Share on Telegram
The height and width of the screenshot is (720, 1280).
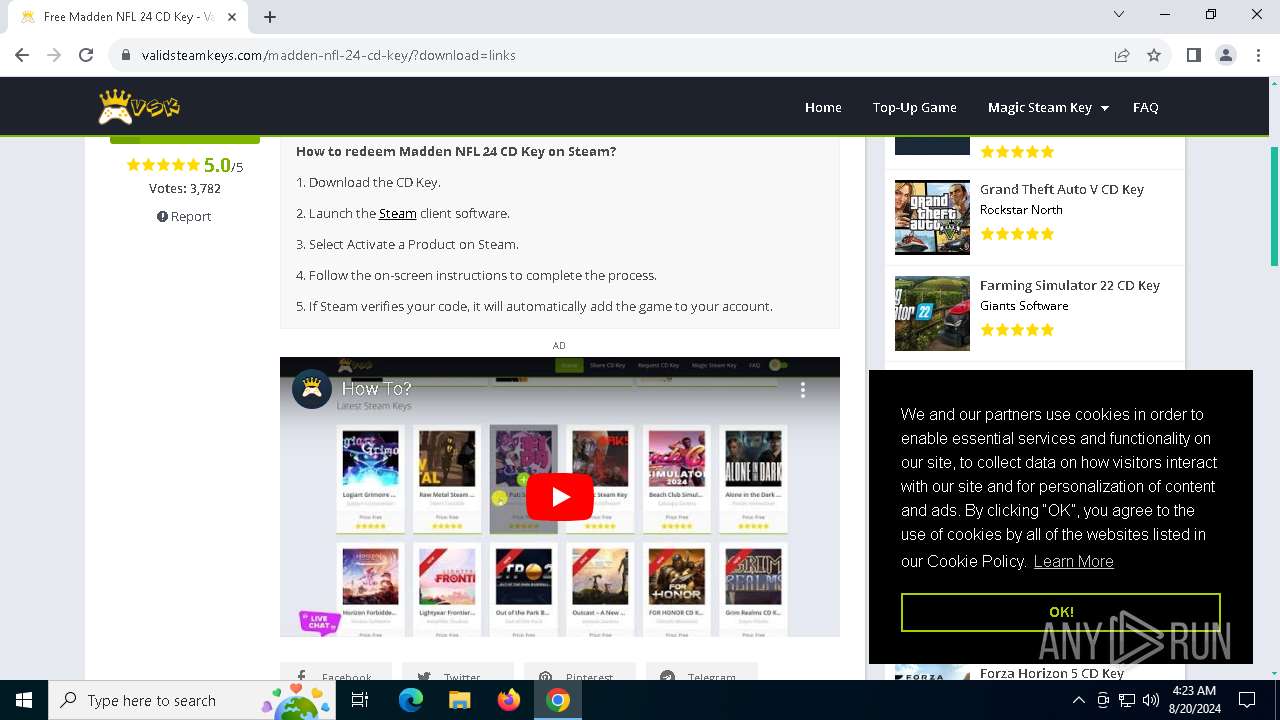[x=702, y=672]
